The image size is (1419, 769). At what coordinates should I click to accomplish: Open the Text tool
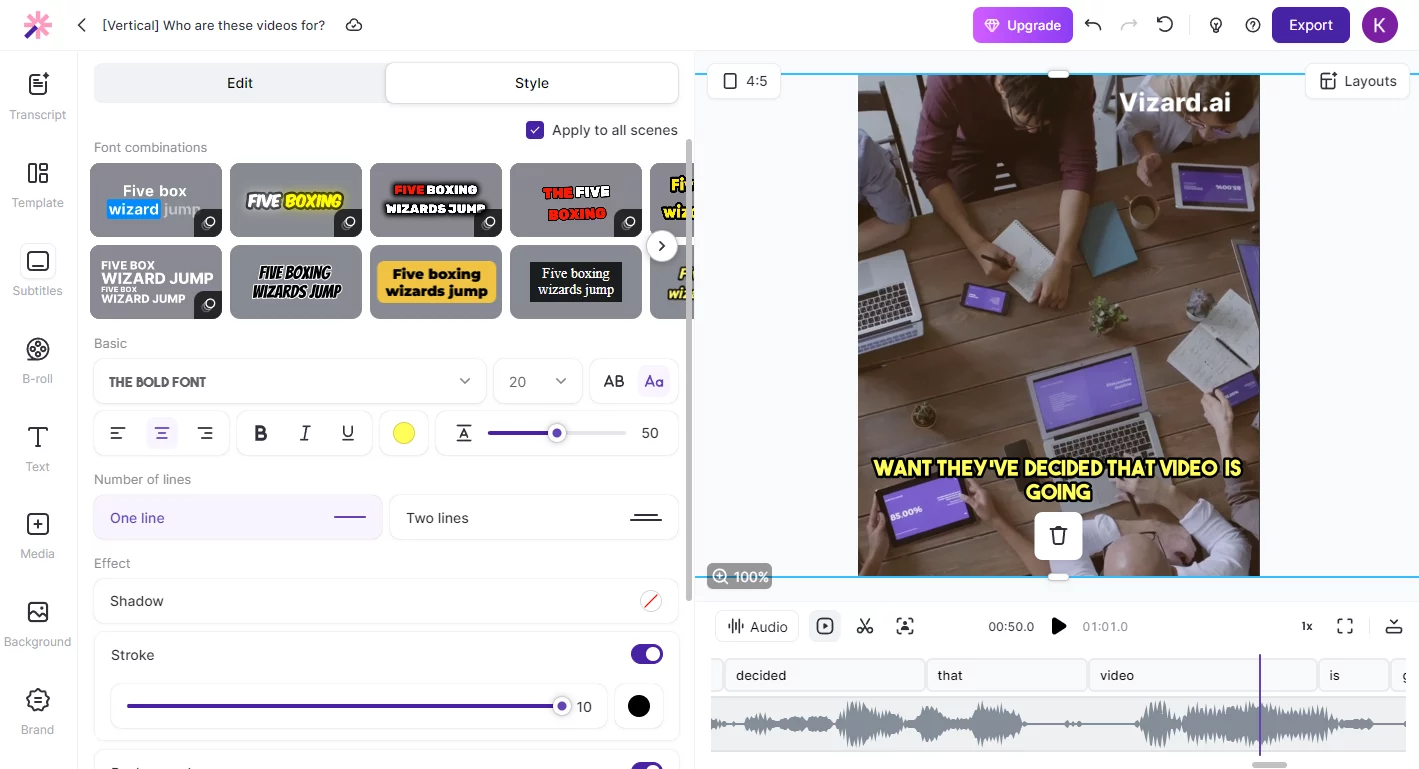click(x=38, y=448)
